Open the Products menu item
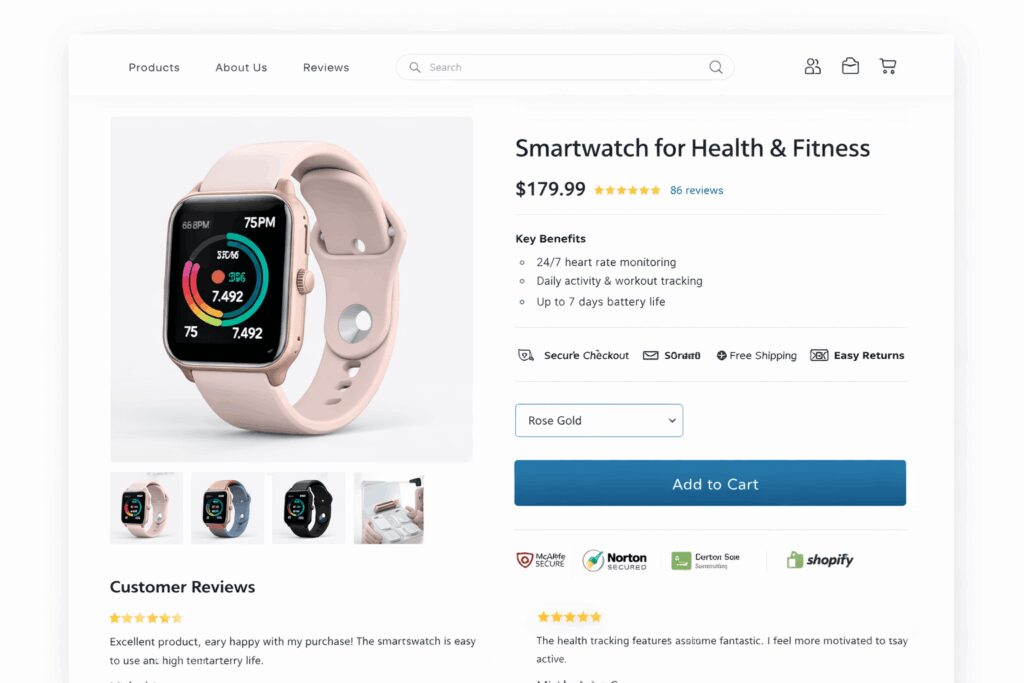The height and width of the screenshot is (683, 1024). [x=154, y=67]
